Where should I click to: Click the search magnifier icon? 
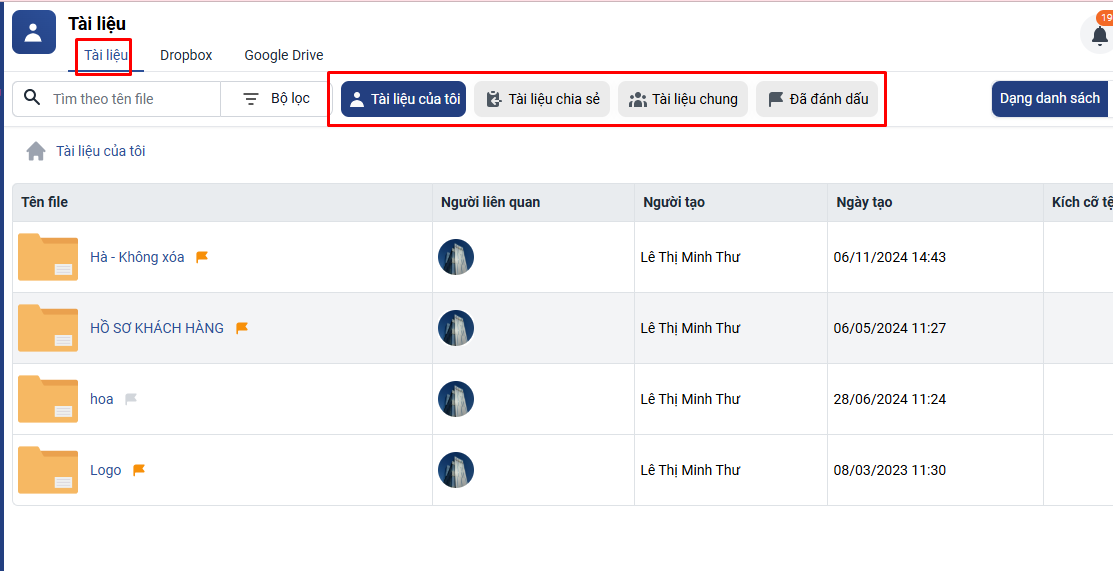pos(32,98)
